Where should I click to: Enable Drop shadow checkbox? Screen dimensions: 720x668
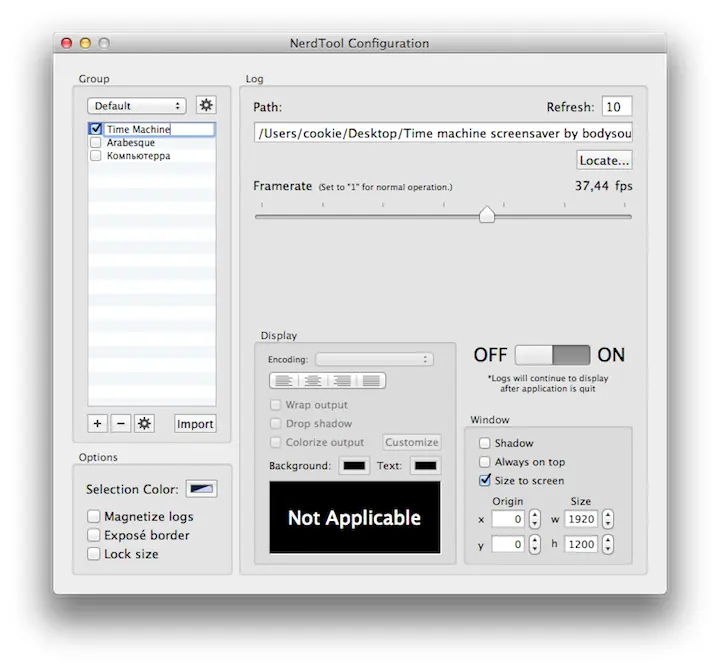276,423
